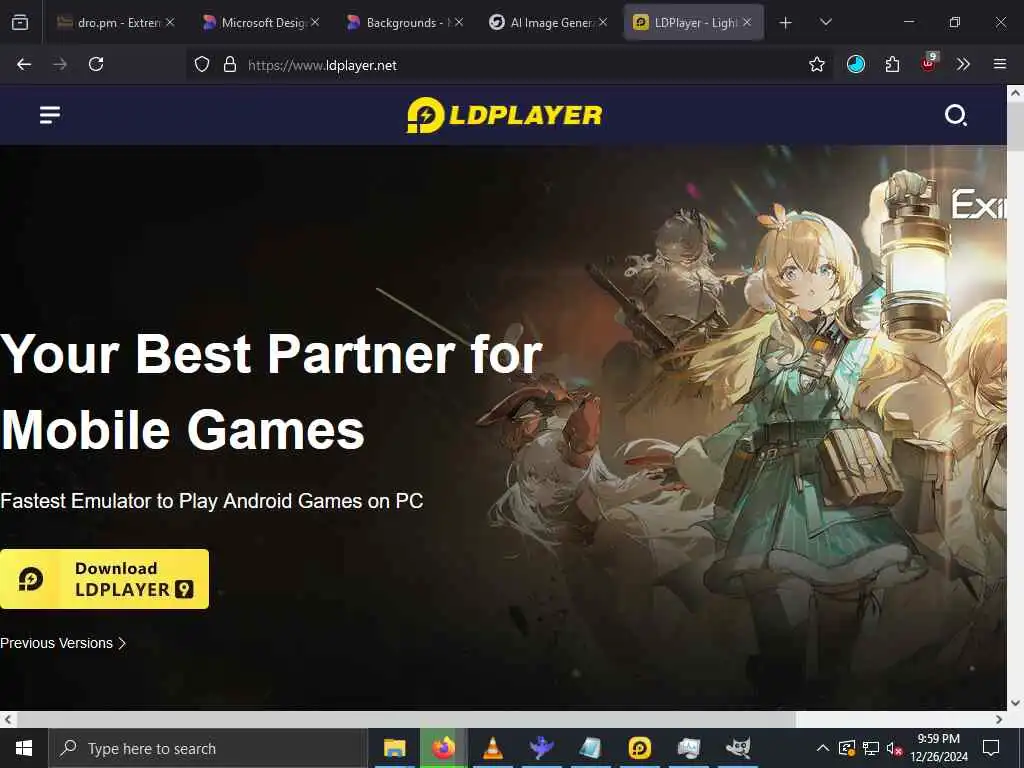Click the system monitor taskbar icon

coord(688,748)
